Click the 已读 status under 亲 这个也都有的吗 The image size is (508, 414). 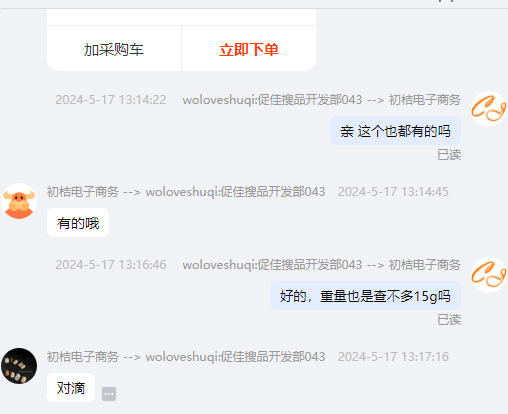(449, 155)
